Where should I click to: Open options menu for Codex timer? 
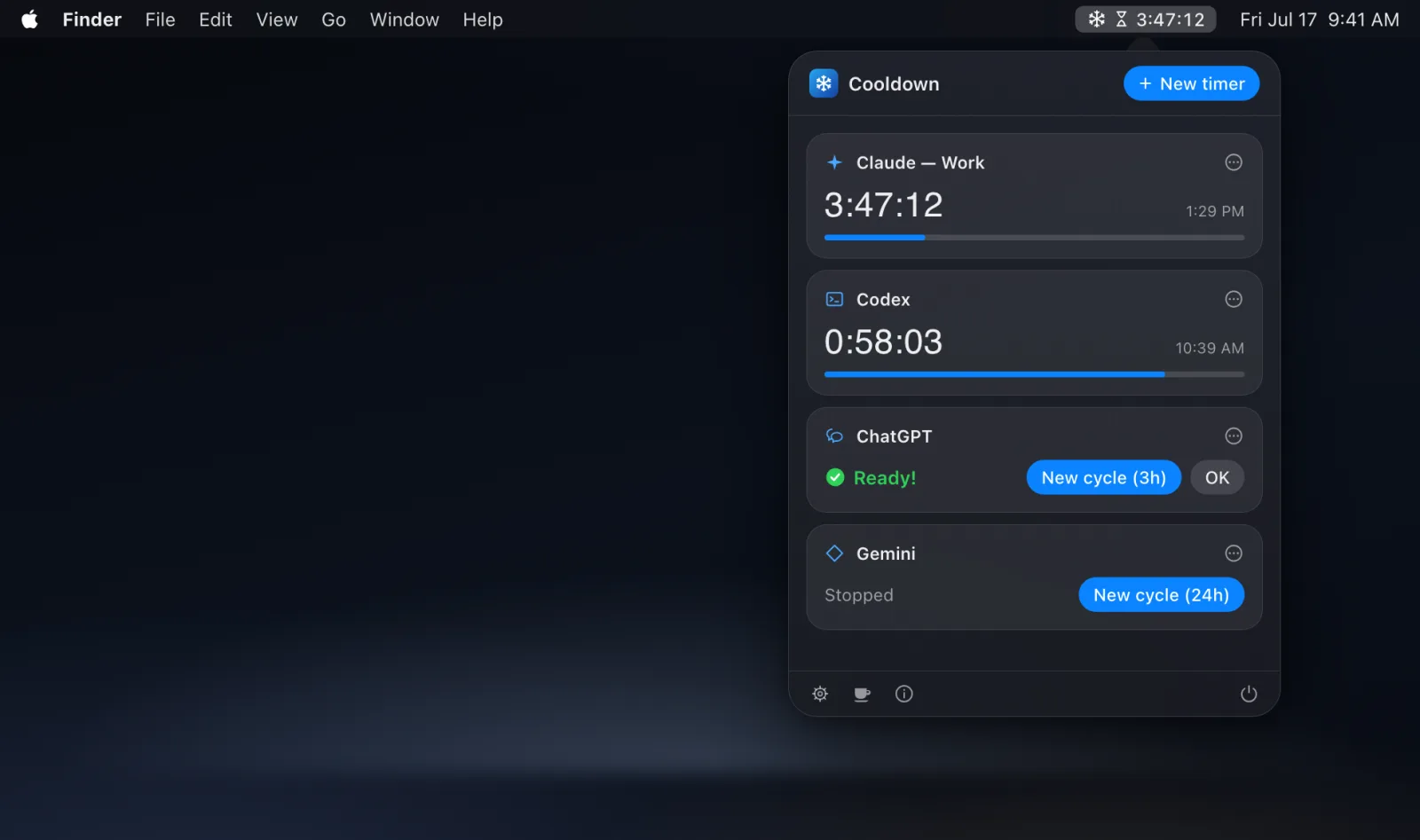point(1233,299)
